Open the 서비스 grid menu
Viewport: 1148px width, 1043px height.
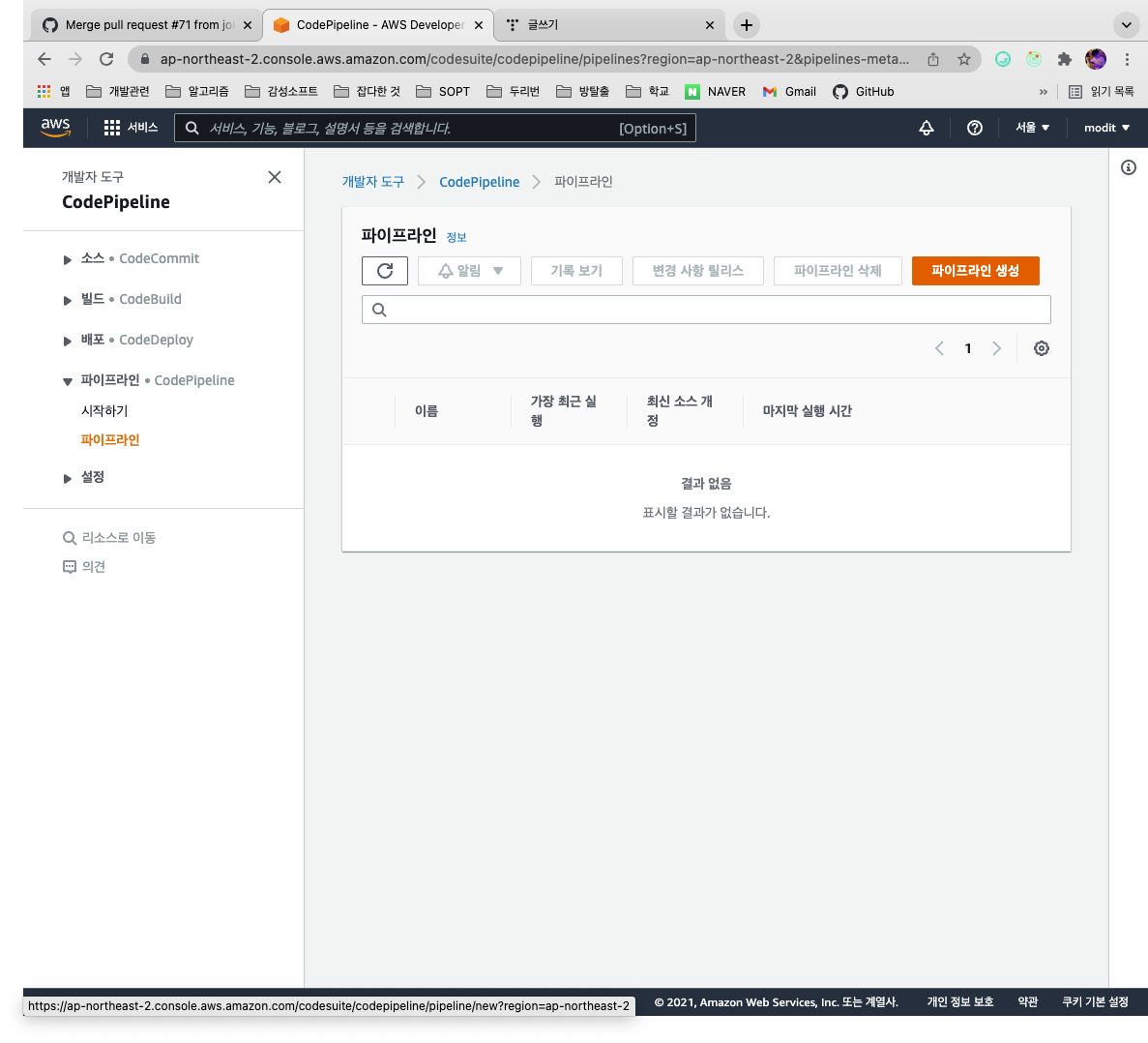[132, 128]
